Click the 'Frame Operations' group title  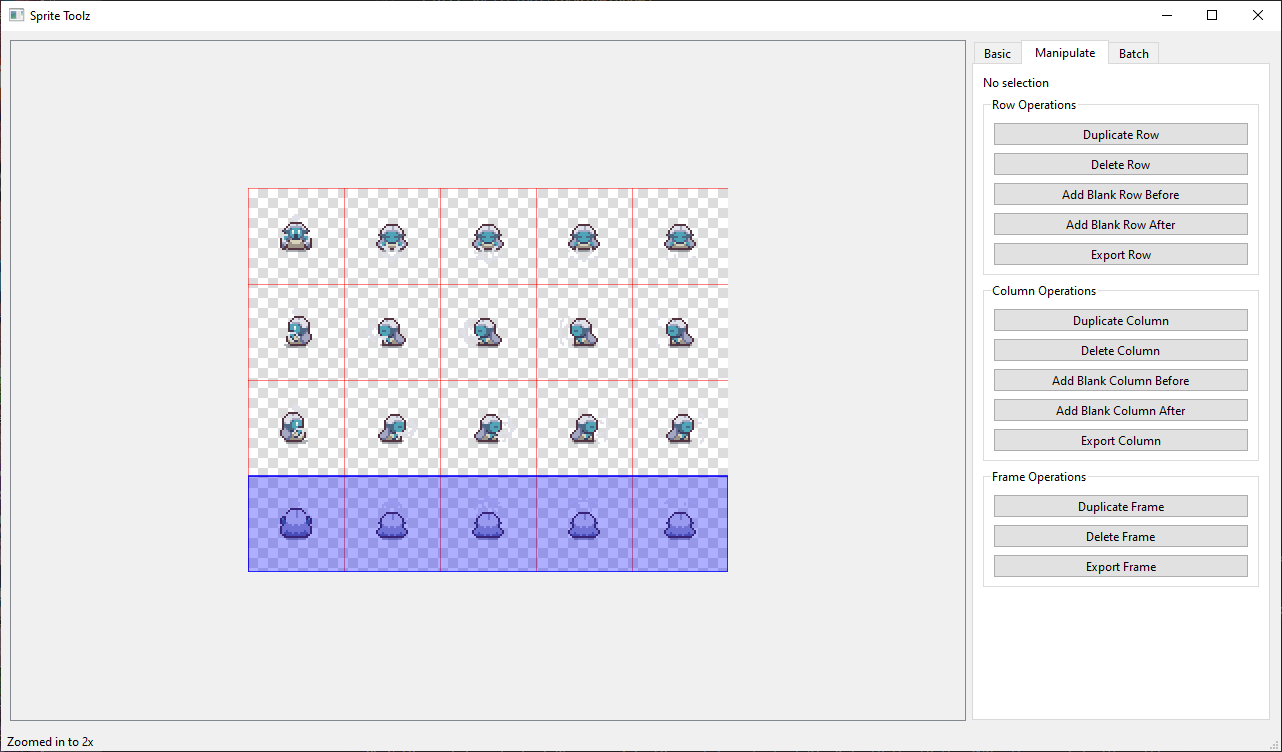click(x=1039, y=477)
